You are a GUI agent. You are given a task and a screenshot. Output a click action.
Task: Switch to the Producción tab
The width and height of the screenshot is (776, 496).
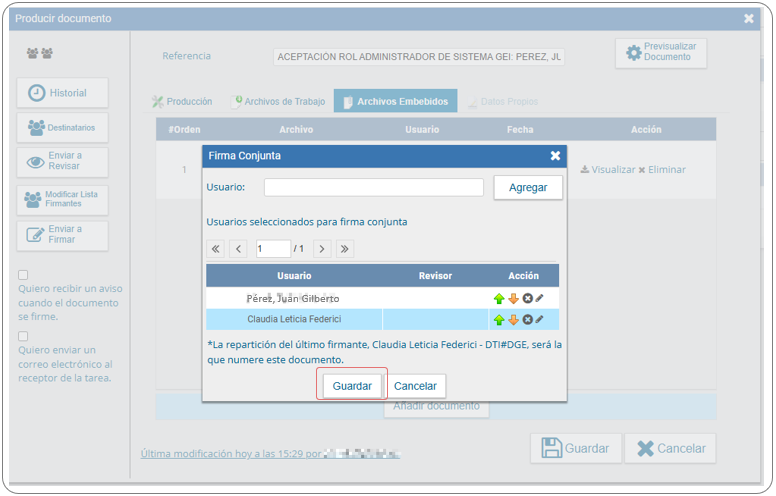[x=182, y=101]
